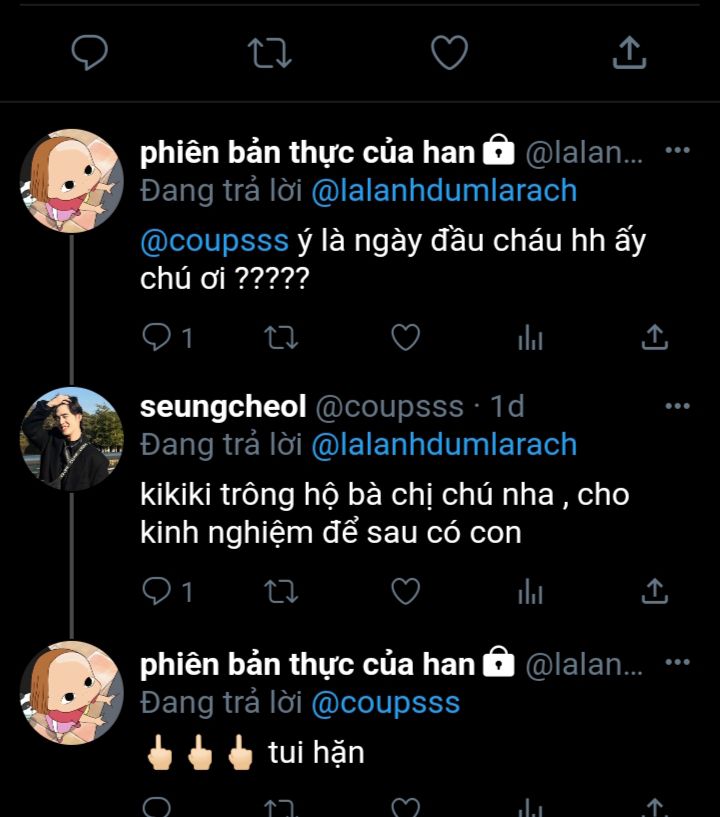Share the main tweet at the top
The width and height of the screenshot is (720, 817).
(629, 52)
